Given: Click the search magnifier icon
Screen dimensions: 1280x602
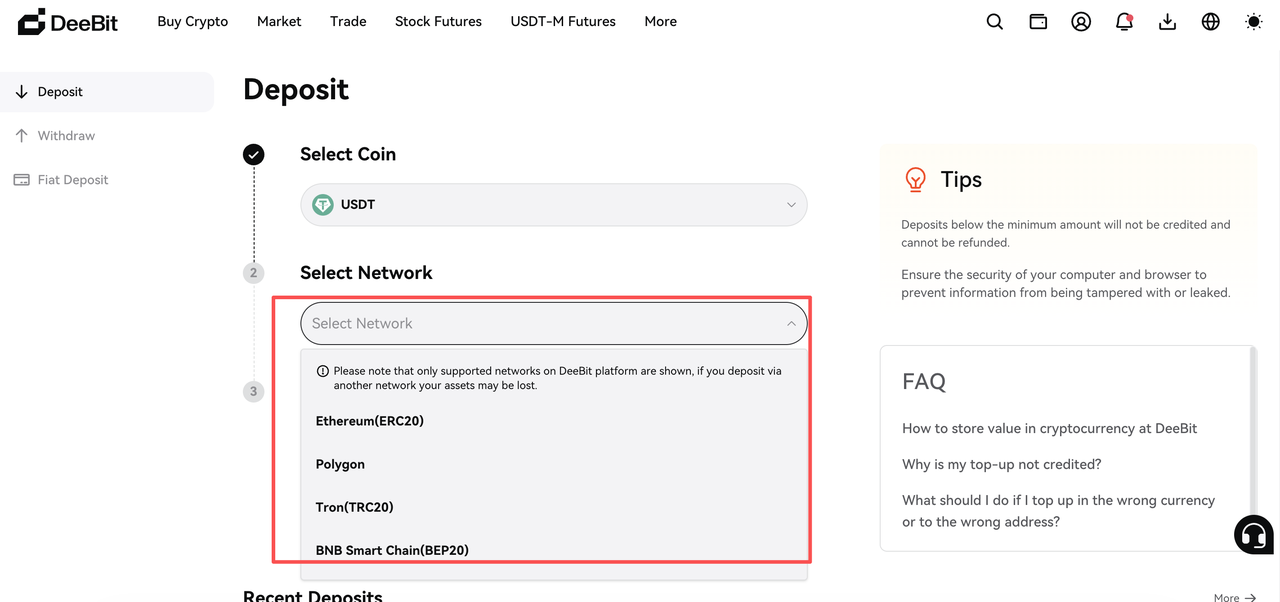Looking at the screenshot, I should coord(994,21).
